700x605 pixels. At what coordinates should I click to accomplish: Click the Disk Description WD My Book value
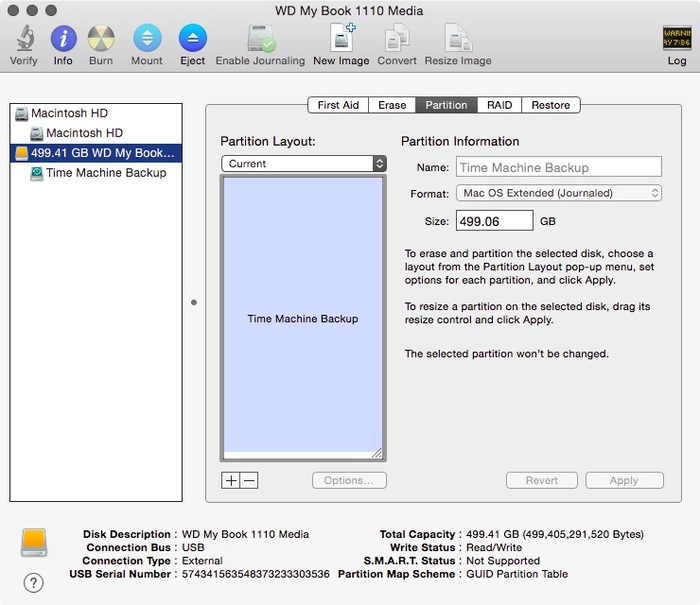[x=245, y=534]
